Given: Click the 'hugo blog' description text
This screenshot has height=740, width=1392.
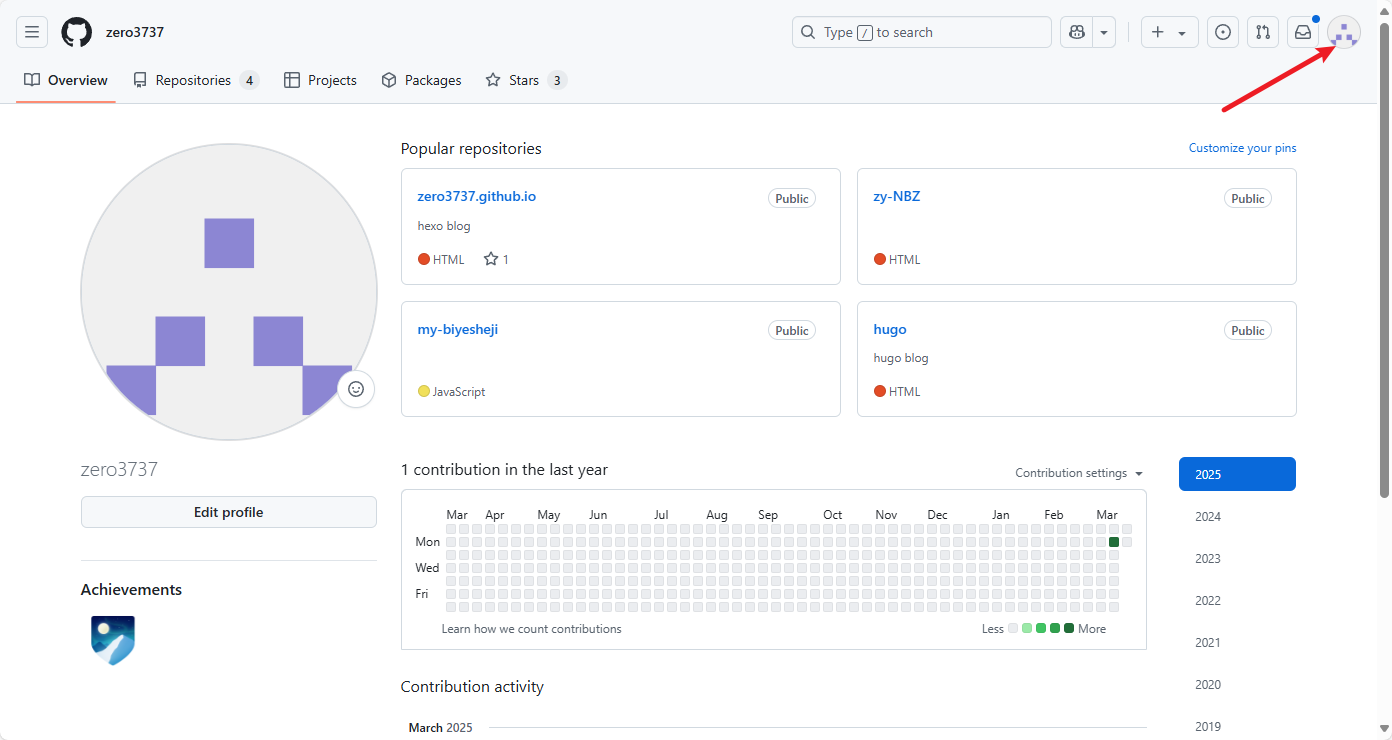Looking at the screenshot, I should [901, 358].
